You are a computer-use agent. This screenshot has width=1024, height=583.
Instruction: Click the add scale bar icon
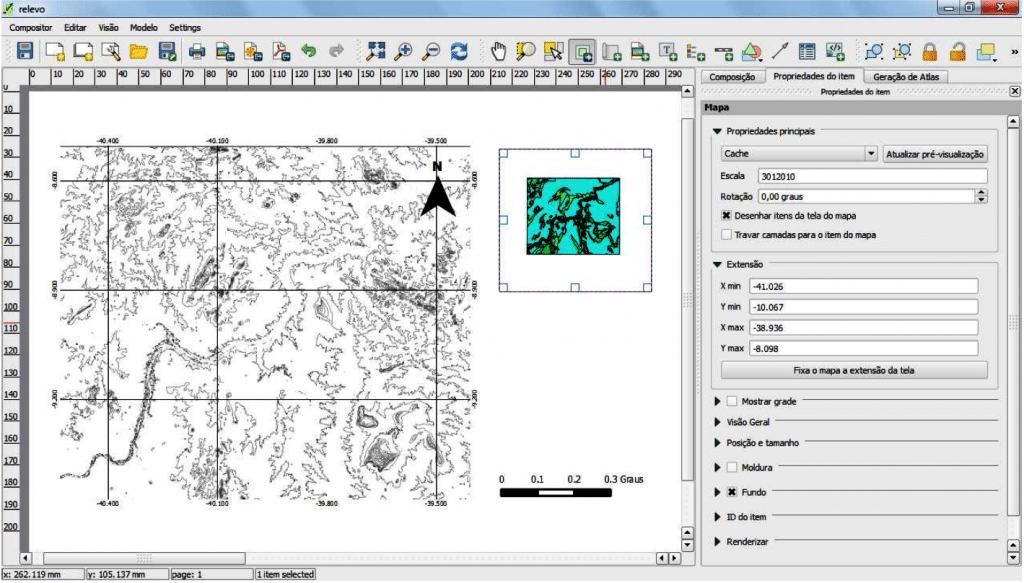(x=723, y=50)
